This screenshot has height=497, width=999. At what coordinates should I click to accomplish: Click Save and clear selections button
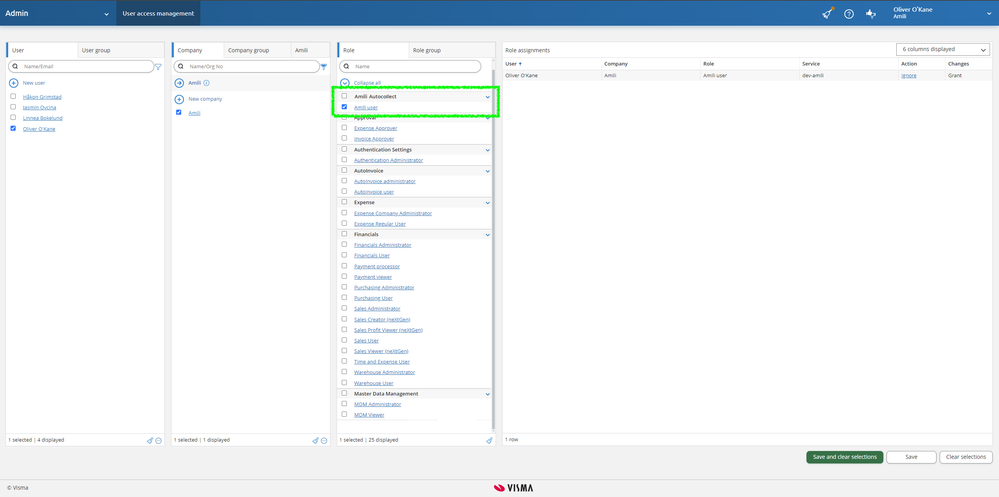tap(844, 457)
